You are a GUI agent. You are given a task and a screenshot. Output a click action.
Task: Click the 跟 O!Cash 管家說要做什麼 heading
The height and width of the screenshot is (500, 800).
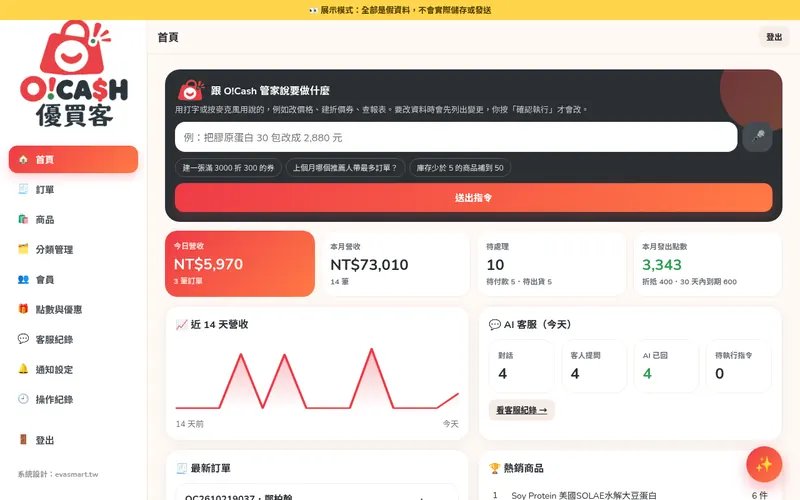(270, 90)
